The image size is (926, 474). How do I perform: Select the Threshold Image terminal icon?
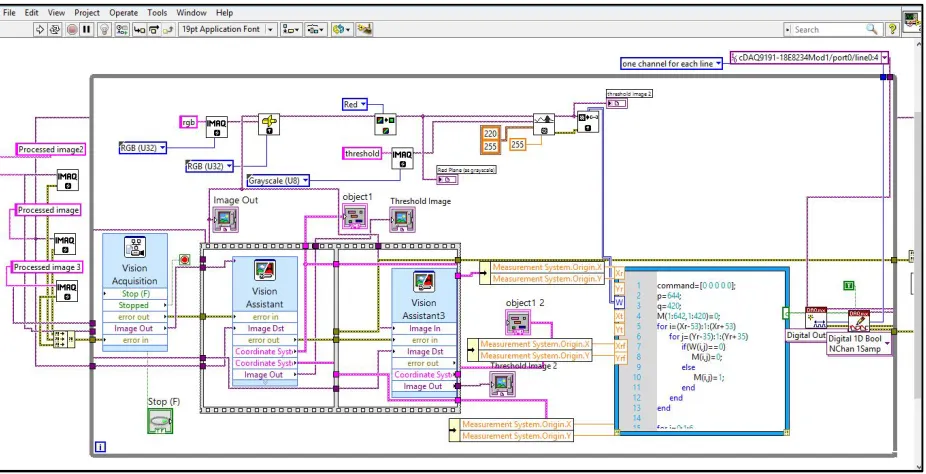point(402,219)
